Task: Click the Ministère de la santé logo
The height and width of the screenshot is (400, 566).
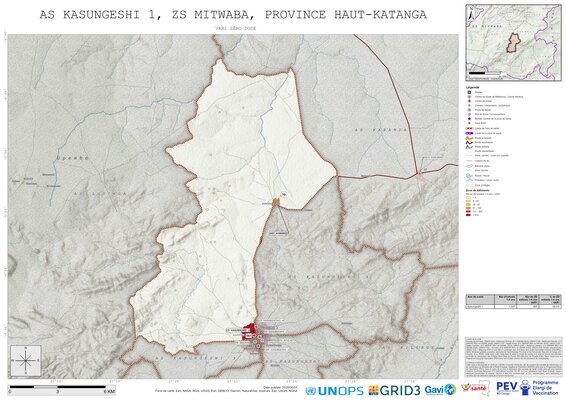Action: [476, 389]
